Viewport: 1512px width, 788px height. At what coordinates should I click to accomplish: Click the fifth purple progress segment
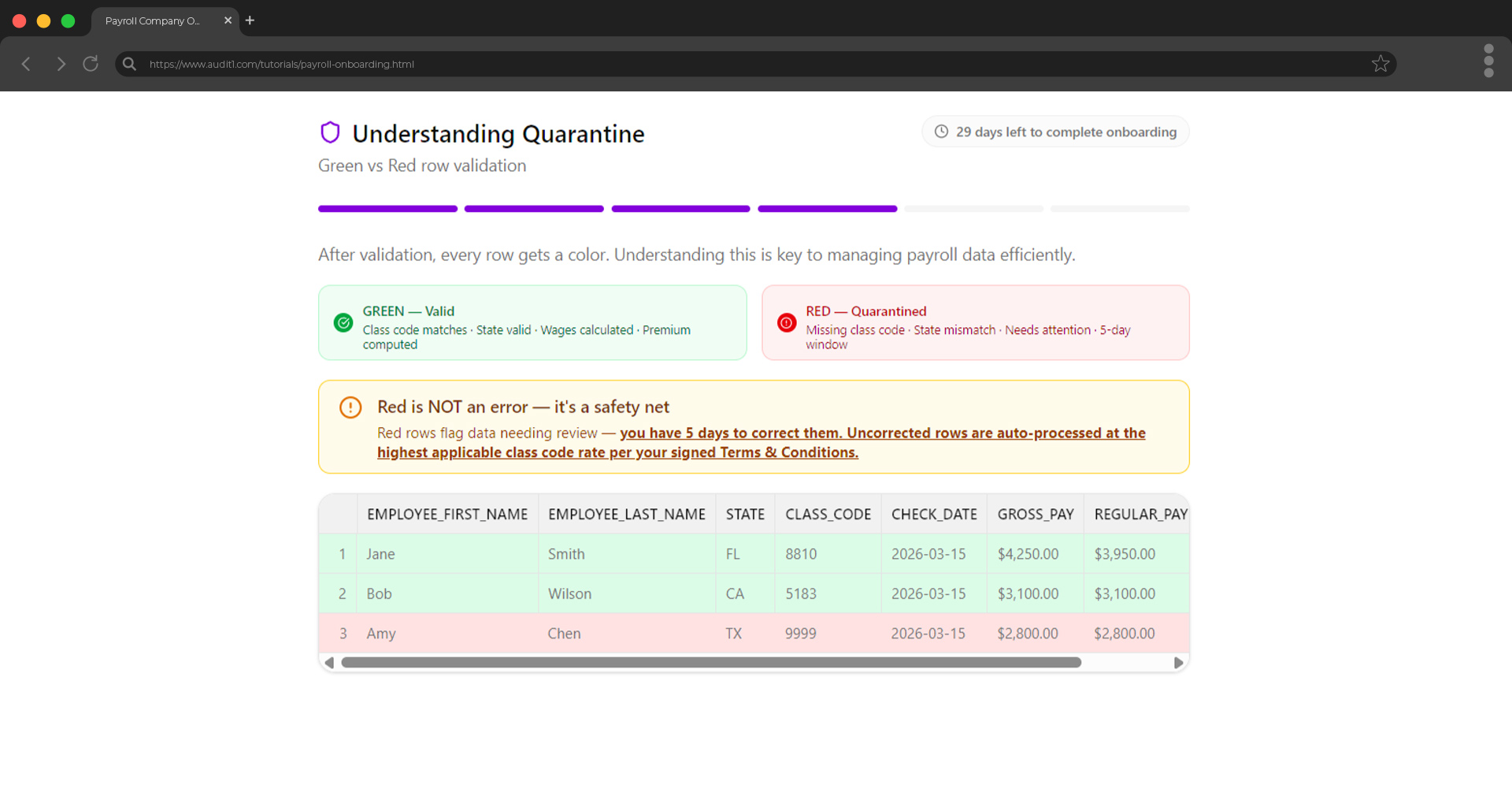(973, 208)
